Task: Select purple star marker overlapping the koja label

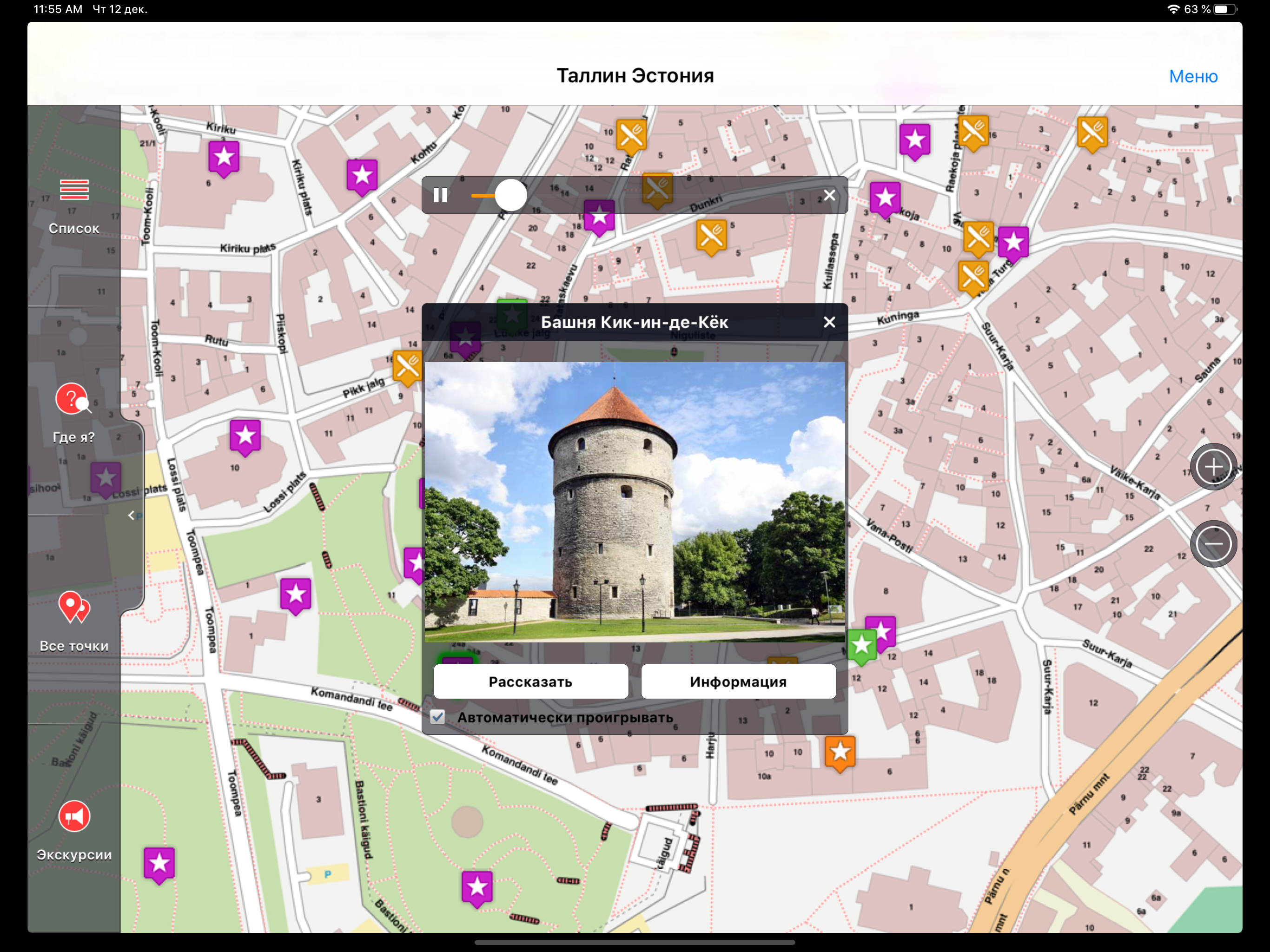Action: (885, 200)
